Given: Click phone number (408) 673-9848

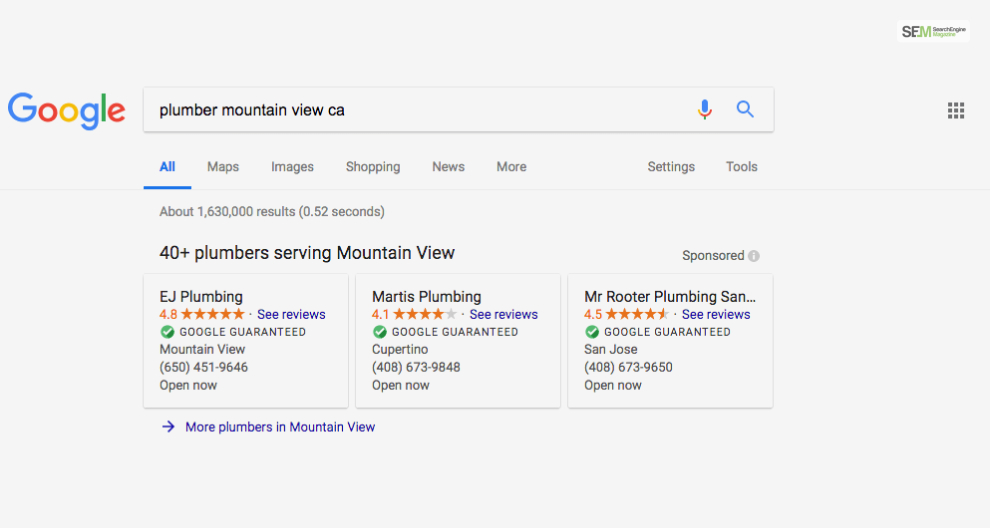Looking at the screenshot, I should click(x=416, y=368).
